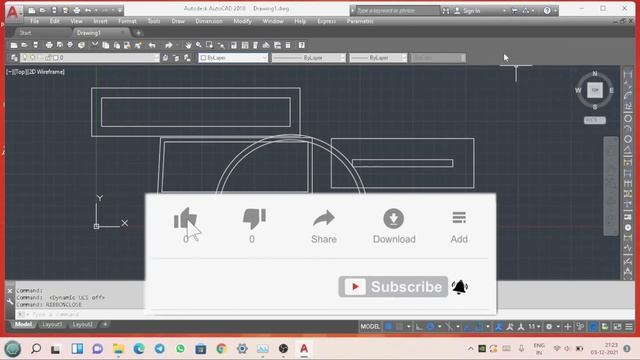Open the Modify menu

(x=242, y=21)
